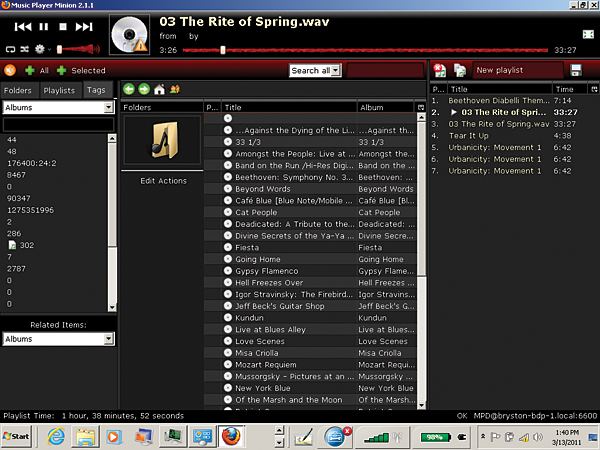Click the music folder thumbnail
This screenshot has height=450, width=600.
(x=163, y=140)
